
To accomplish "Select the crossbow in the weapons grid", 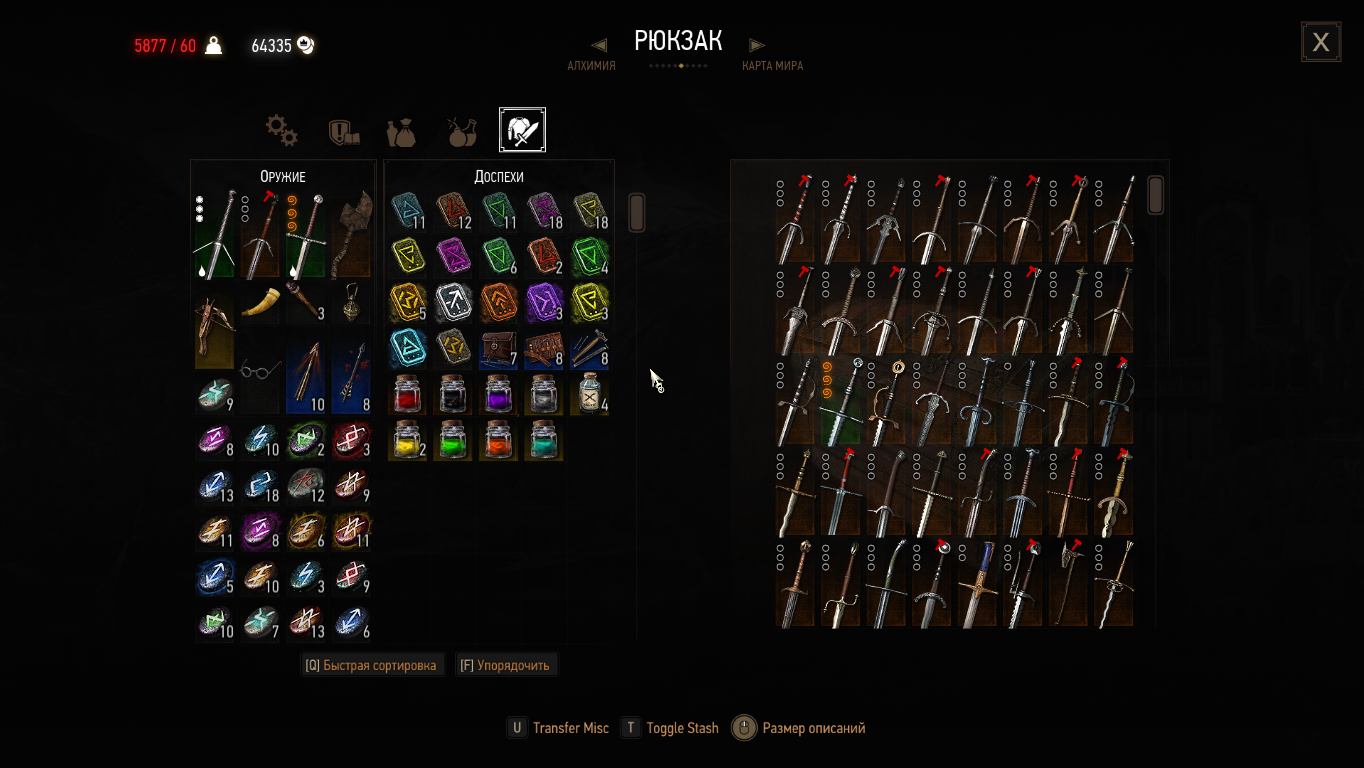I will pos(214,328).
